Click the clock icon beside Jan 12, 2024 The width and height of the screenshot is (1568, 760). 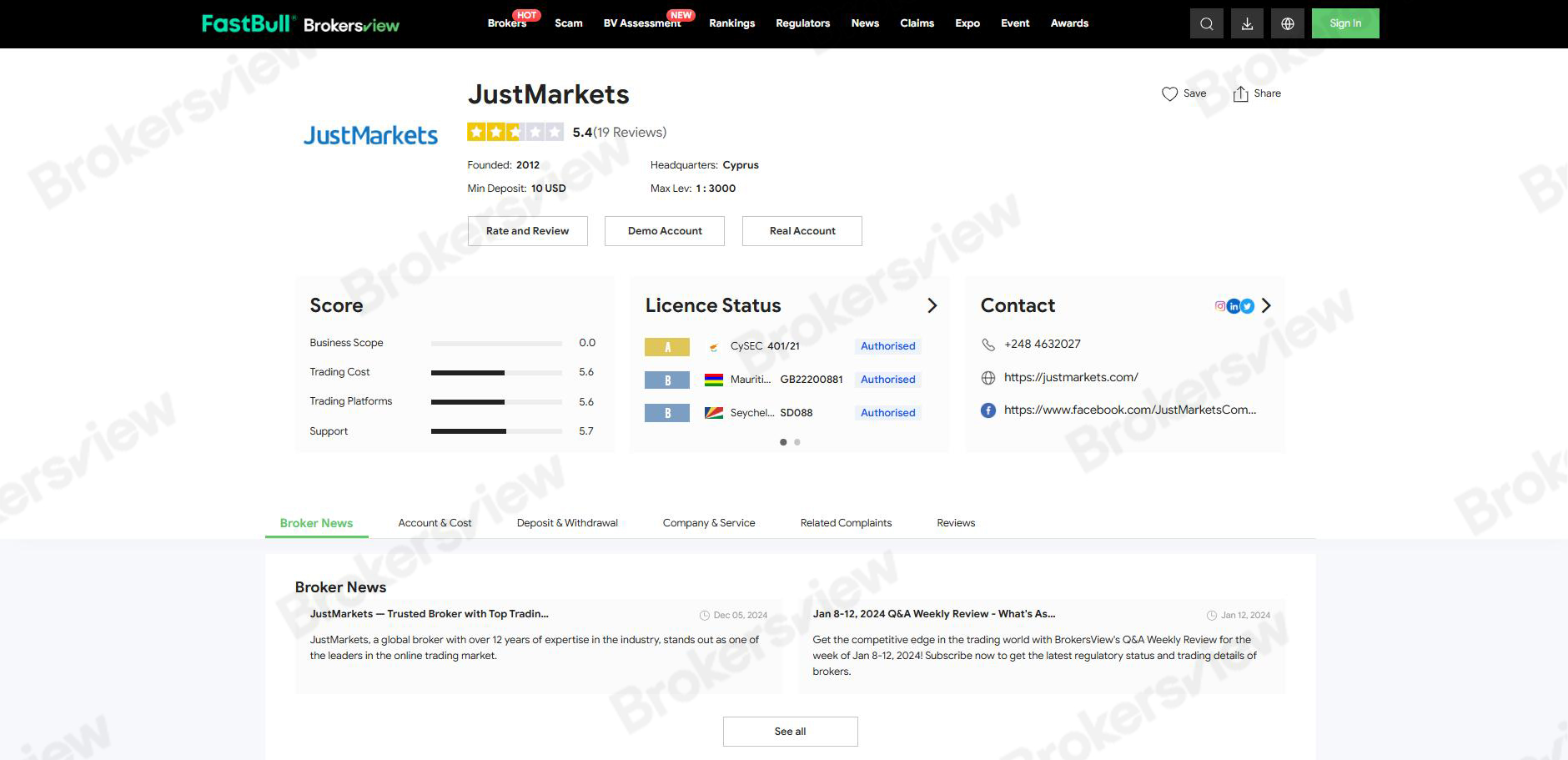point(1212,616)
